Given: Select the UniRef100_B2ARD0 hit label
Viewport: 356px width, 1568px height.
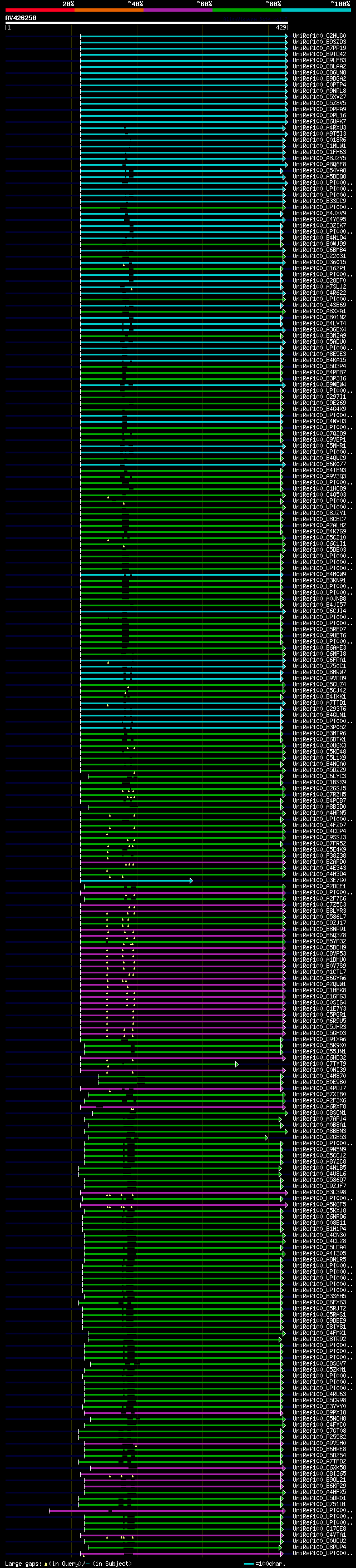Looking at the screenshot, I should click(319, 862).
